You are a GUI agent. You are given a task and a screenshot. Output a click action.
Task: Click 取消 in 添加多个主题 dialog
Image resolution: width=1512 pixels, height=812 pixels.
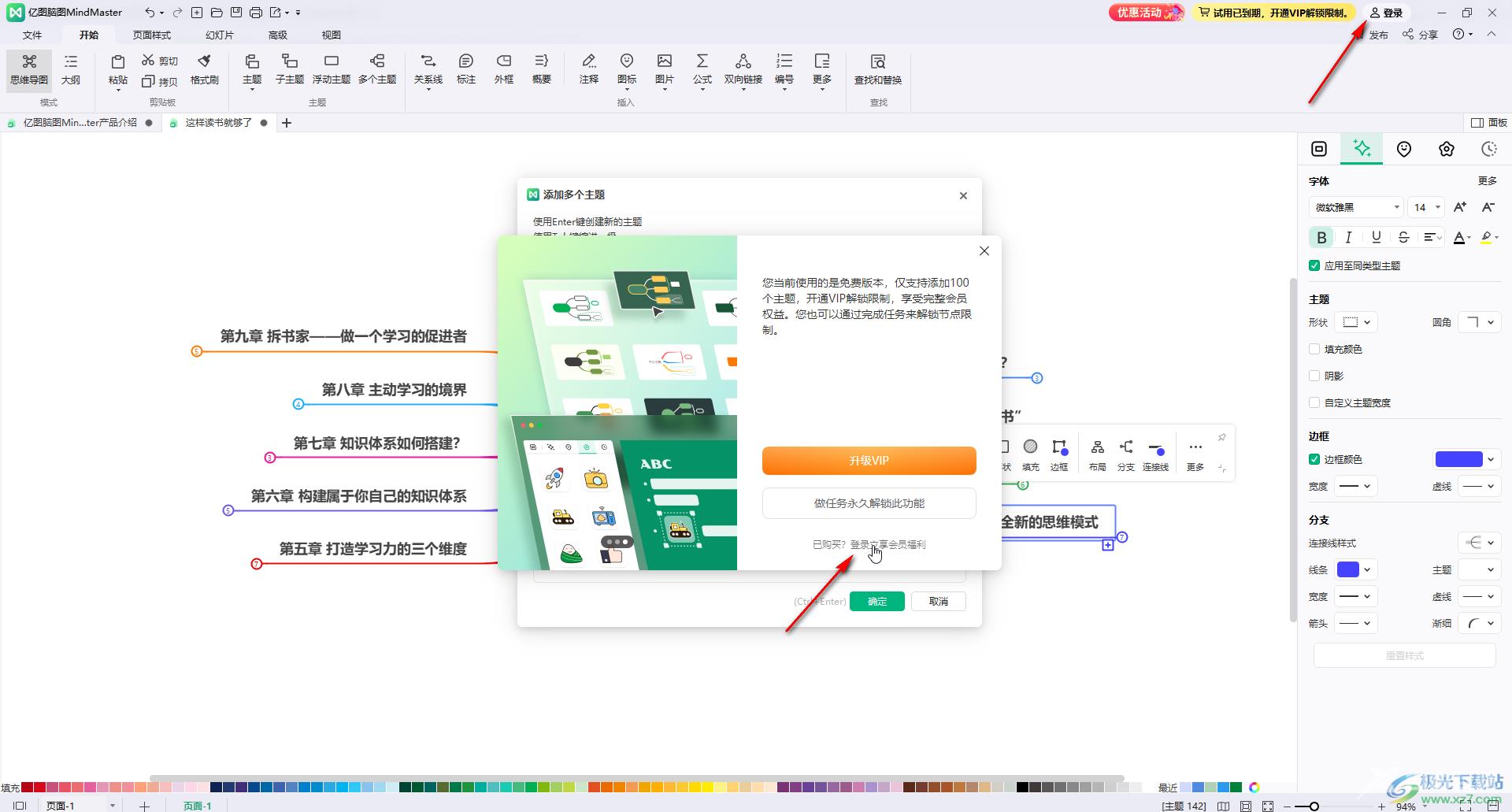click(x=939, y=601)
